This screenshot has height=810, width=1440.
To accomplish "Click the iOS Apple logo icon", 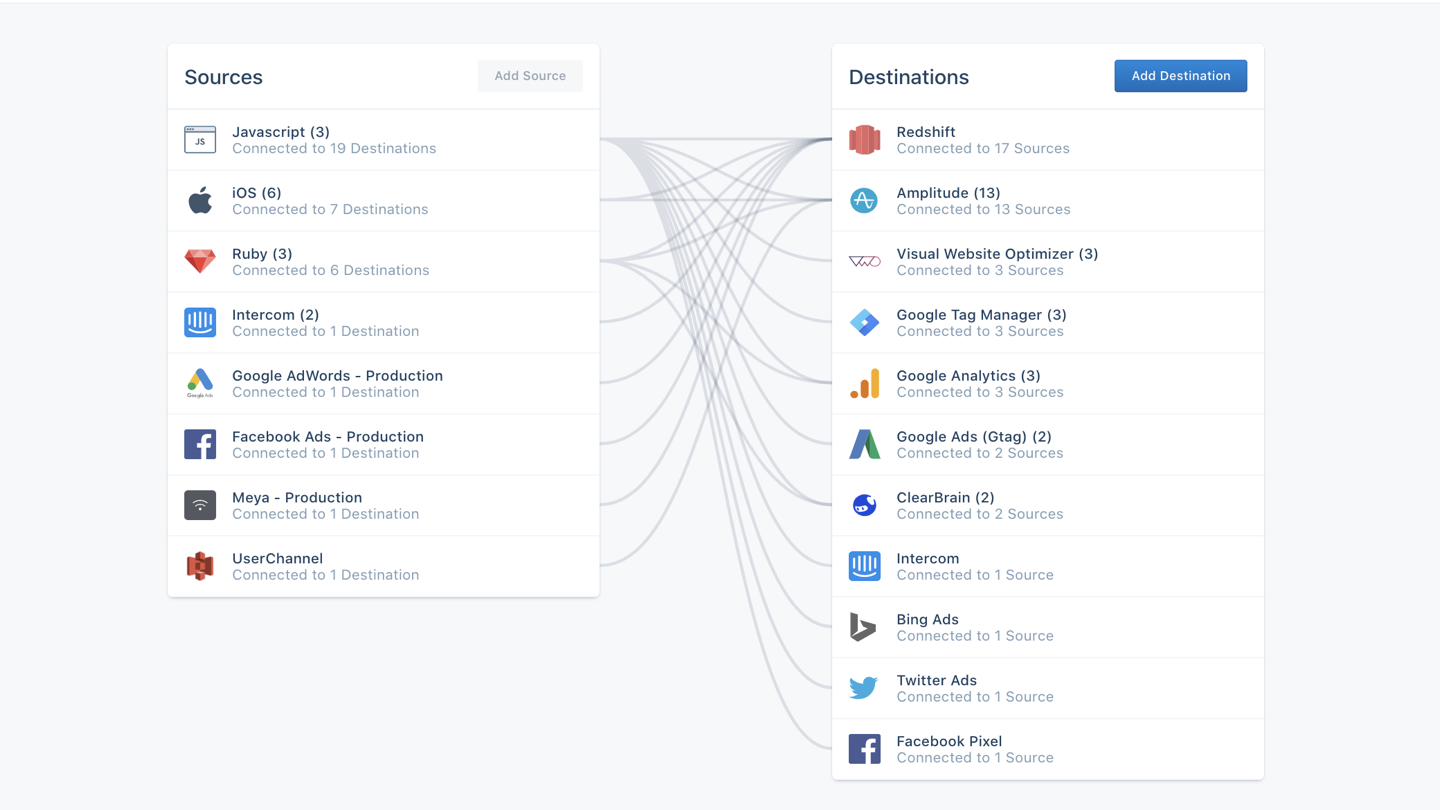I will point(200,200).
